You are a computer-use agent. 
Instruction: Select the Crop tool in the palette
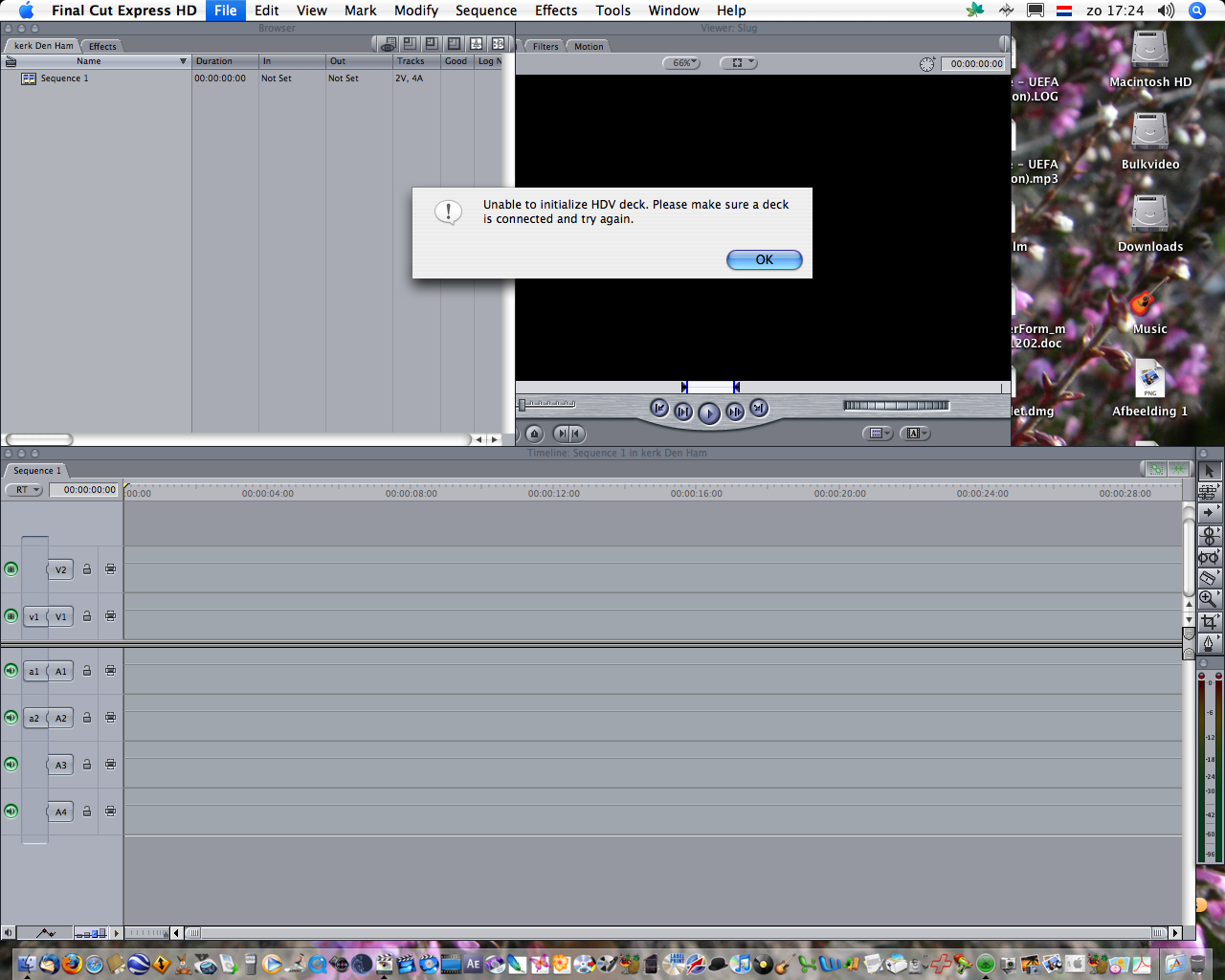click(x=1208, y=621)
